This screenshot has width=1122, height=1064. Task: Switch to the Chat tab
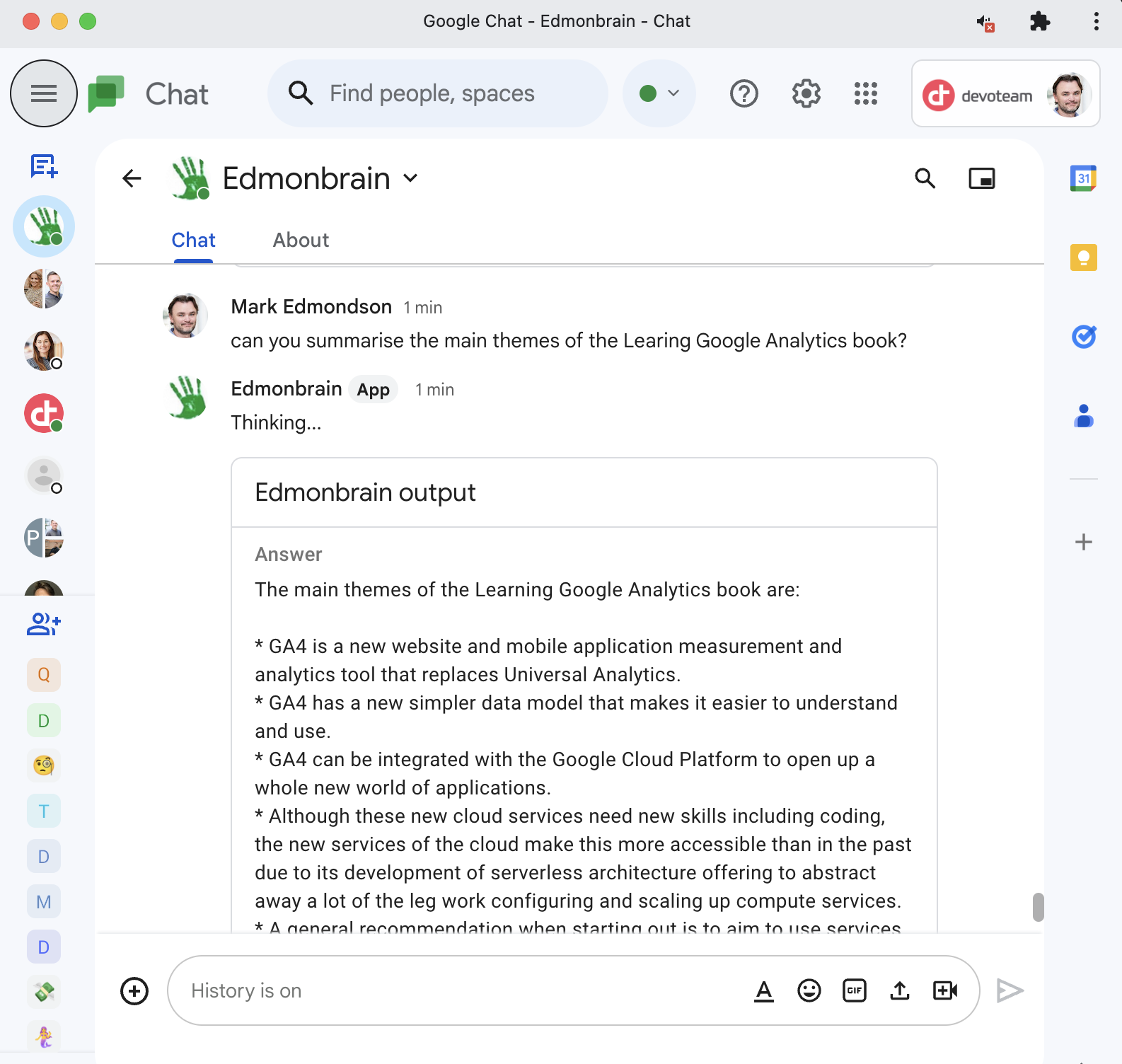point(193,241)
